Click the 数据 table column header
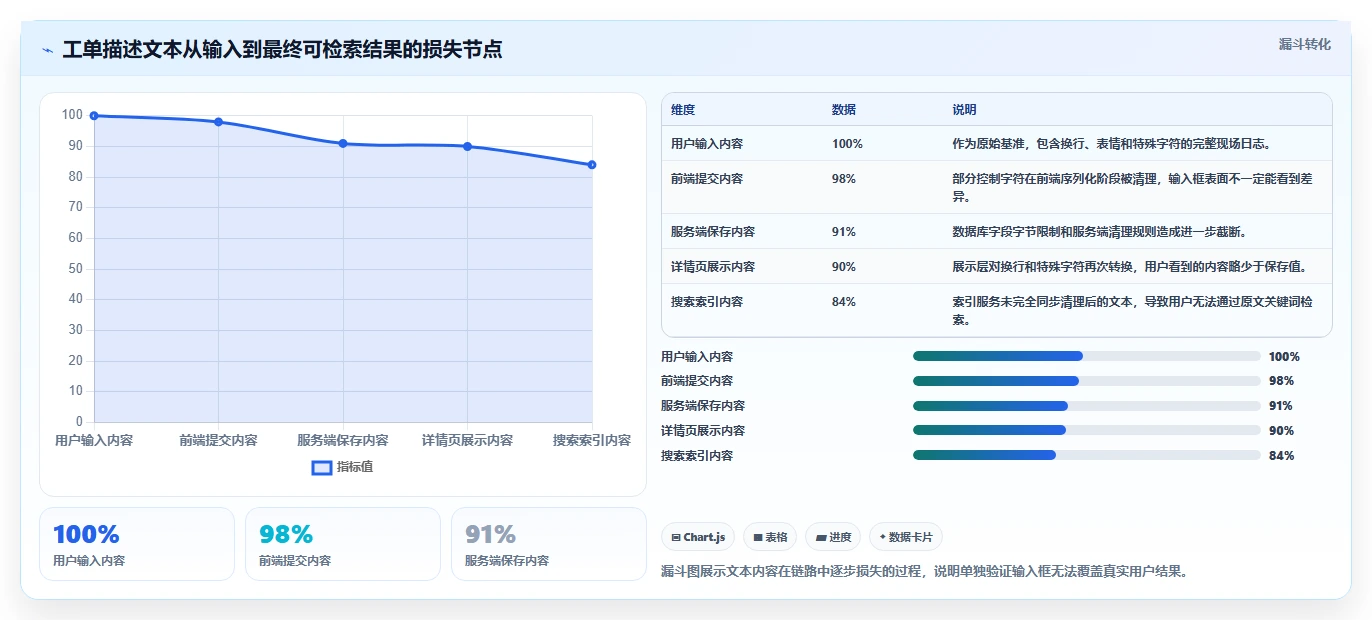This screenshot has width=1372, height=620. pos(844,110)
